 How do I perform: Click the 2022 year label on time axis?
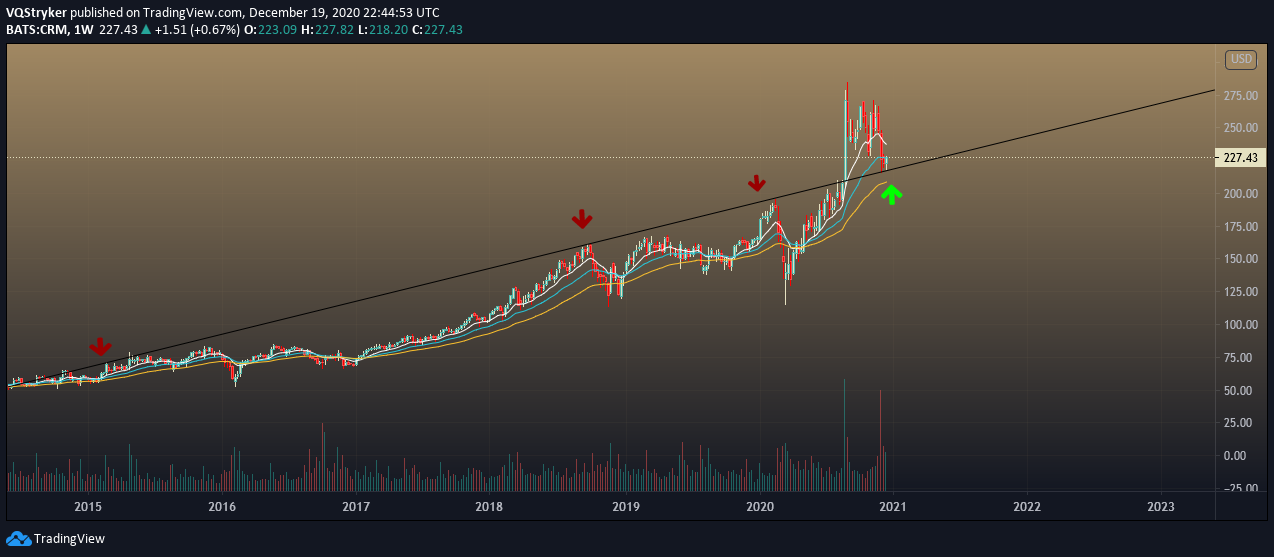[x=1027, y=507]
